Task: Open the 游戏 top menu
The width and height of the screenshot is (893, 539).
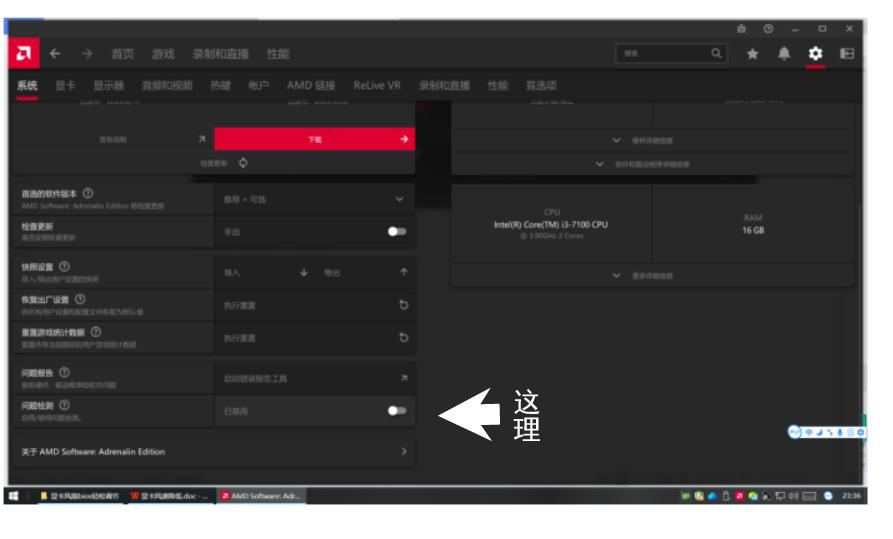Action: tap(163, 54)
